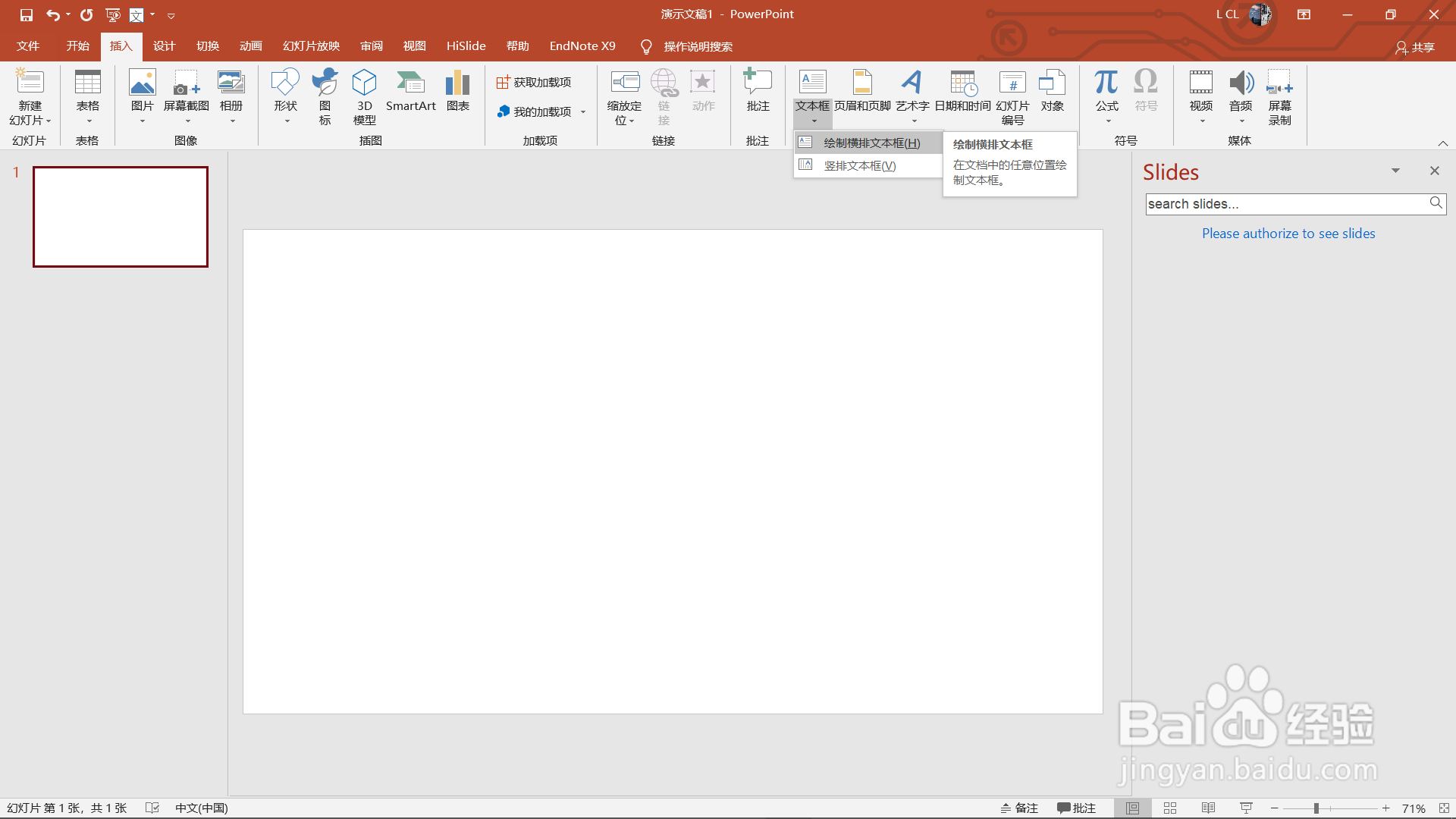The image size is (1456, 819).
Task: Click the 页眉和页脚 header footer icon
Action: point(862,91)
